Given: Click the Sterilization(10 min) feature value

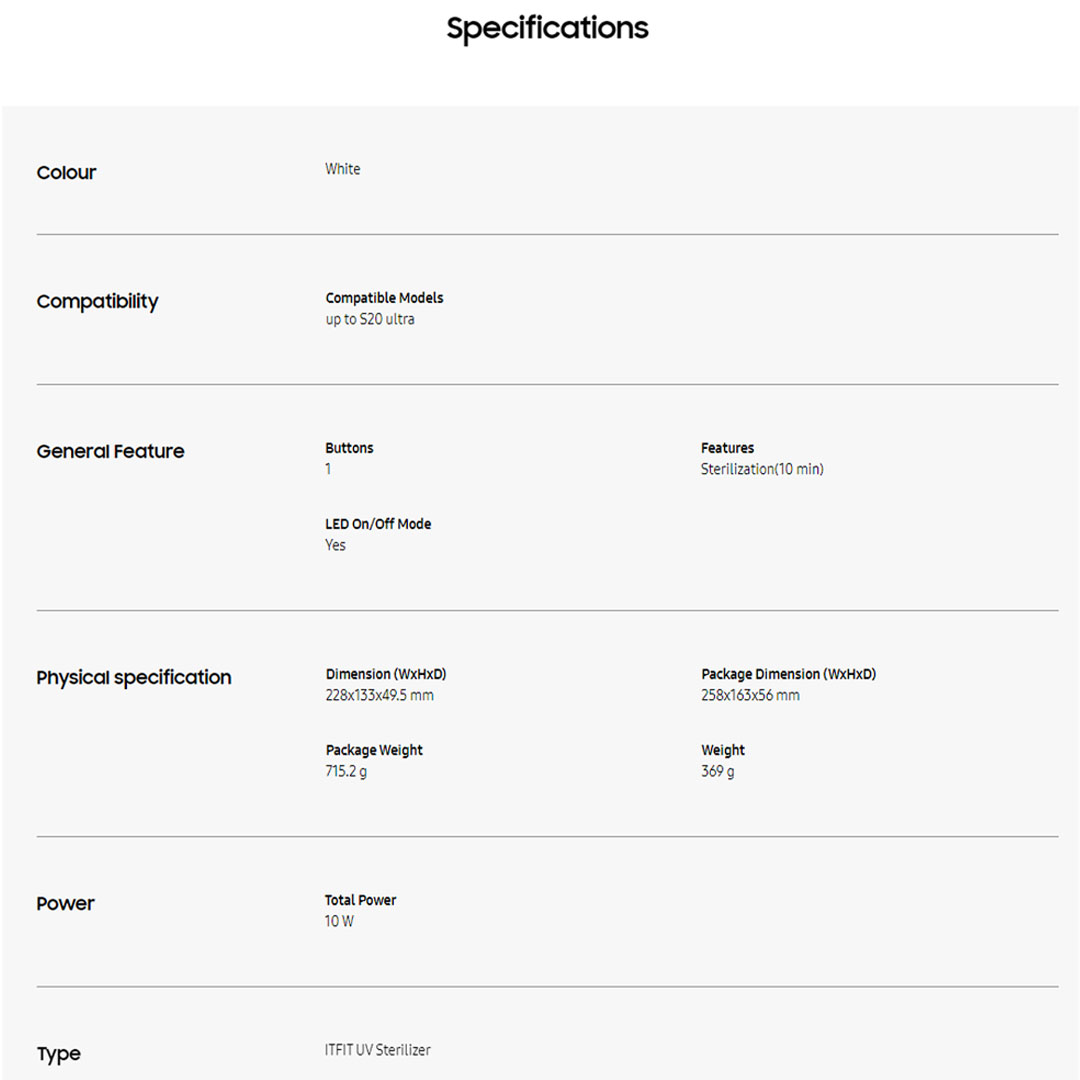Looking at the screenshot, I should [762, 469].
